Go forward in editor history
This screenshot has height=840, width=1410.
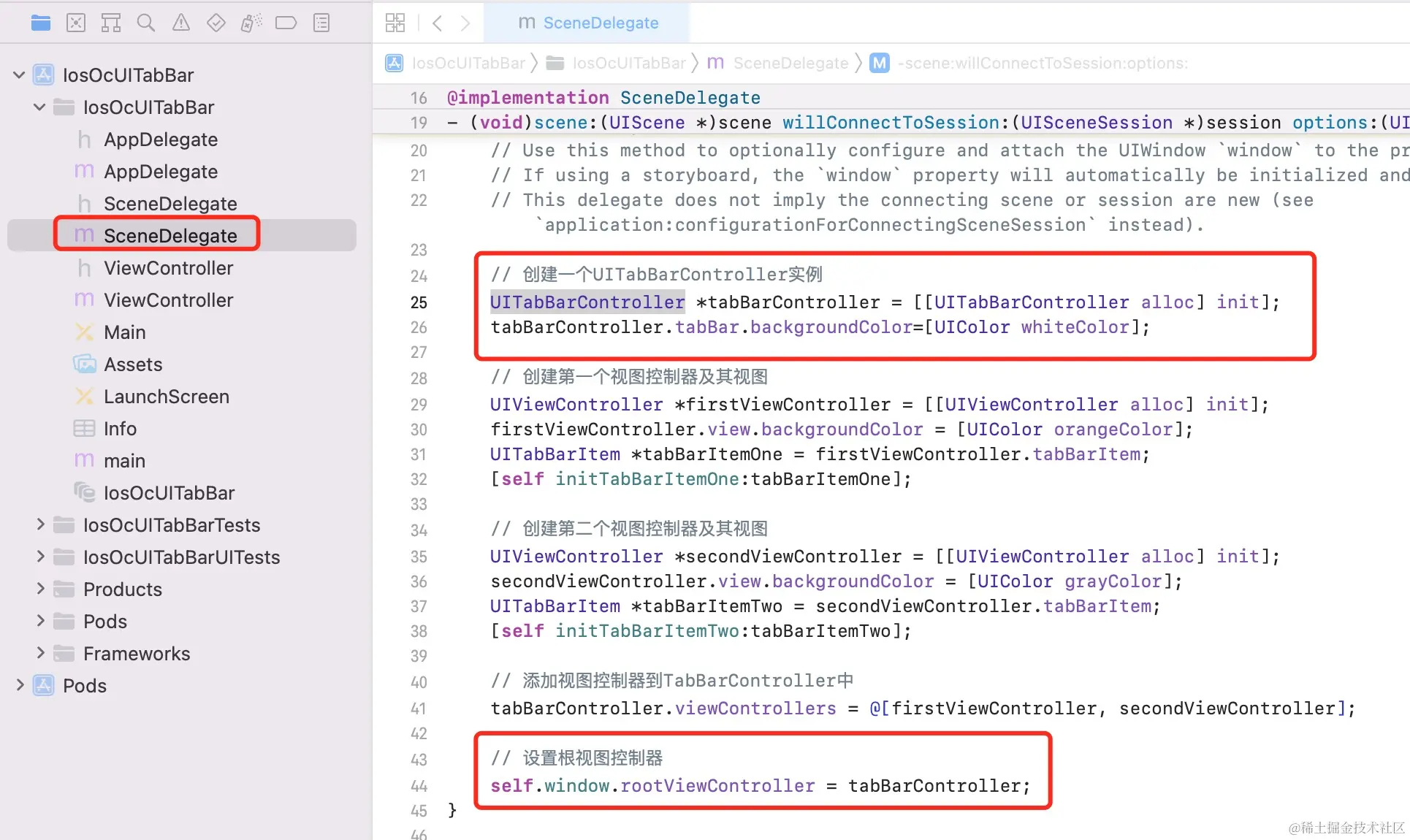click(465, 23)
